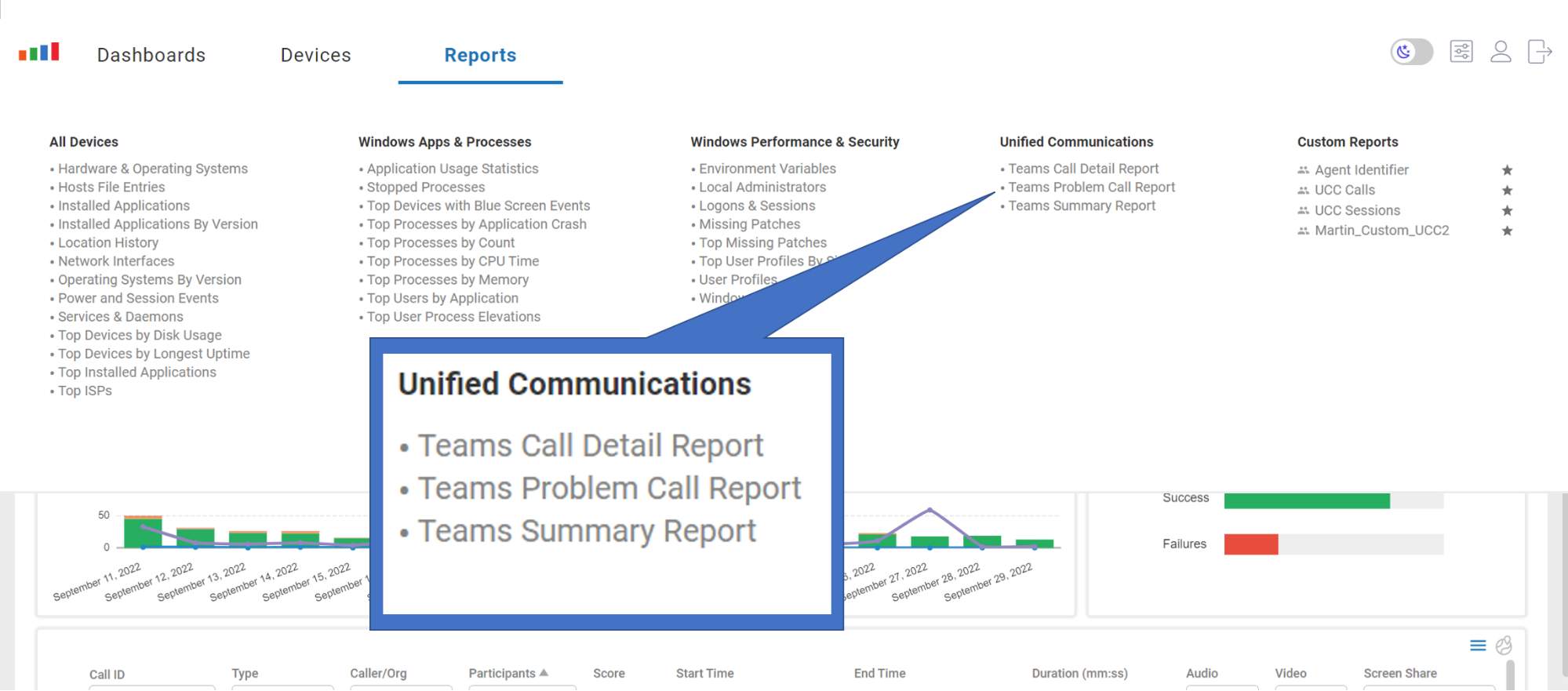Open Martin_Custom_UCC2 custom report
1568x691 pixels.
(x=1381, y=231)
